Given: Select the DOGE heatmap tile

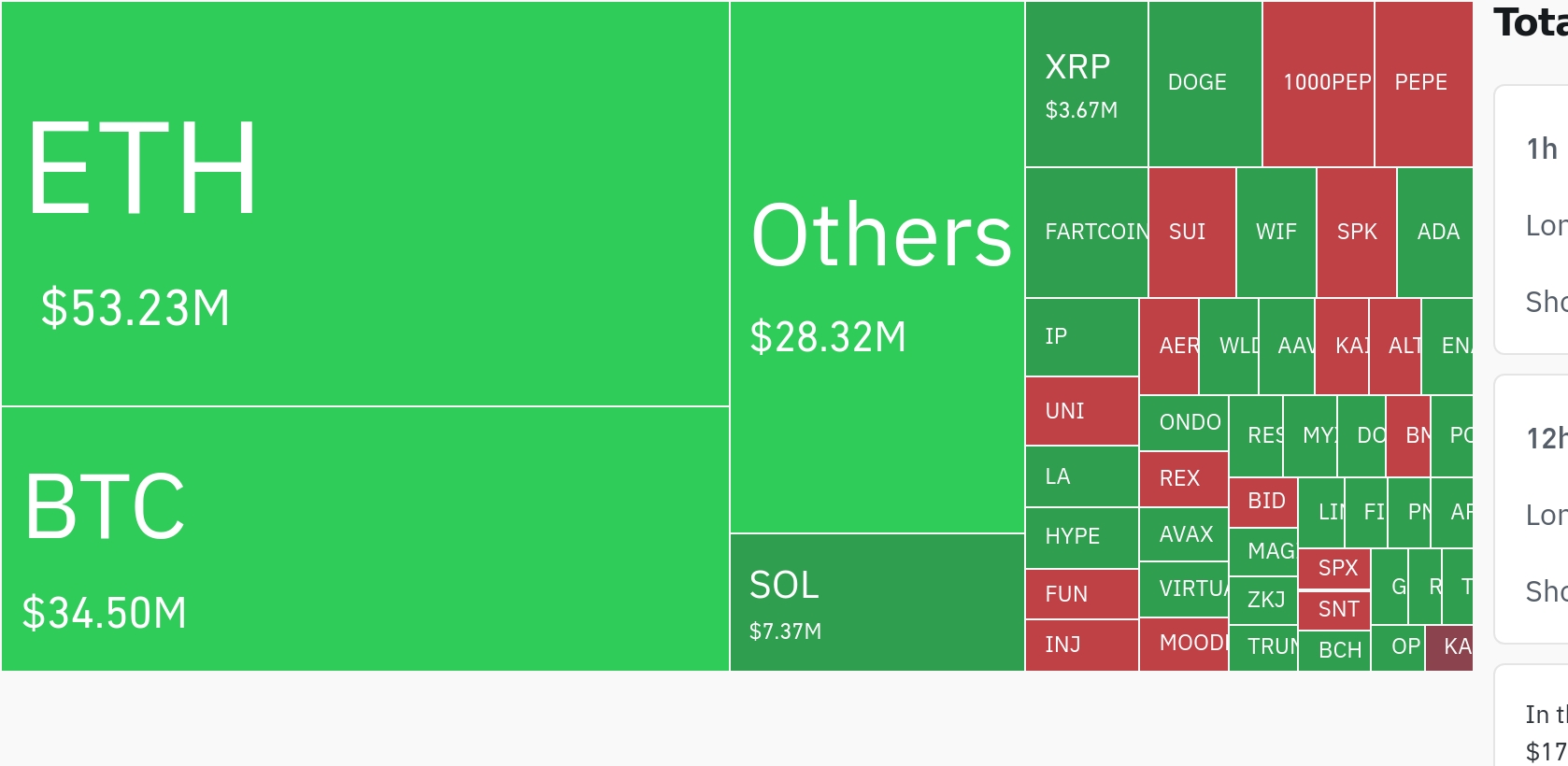Looking at the screenshot, I should click(x=1205, y=84).
